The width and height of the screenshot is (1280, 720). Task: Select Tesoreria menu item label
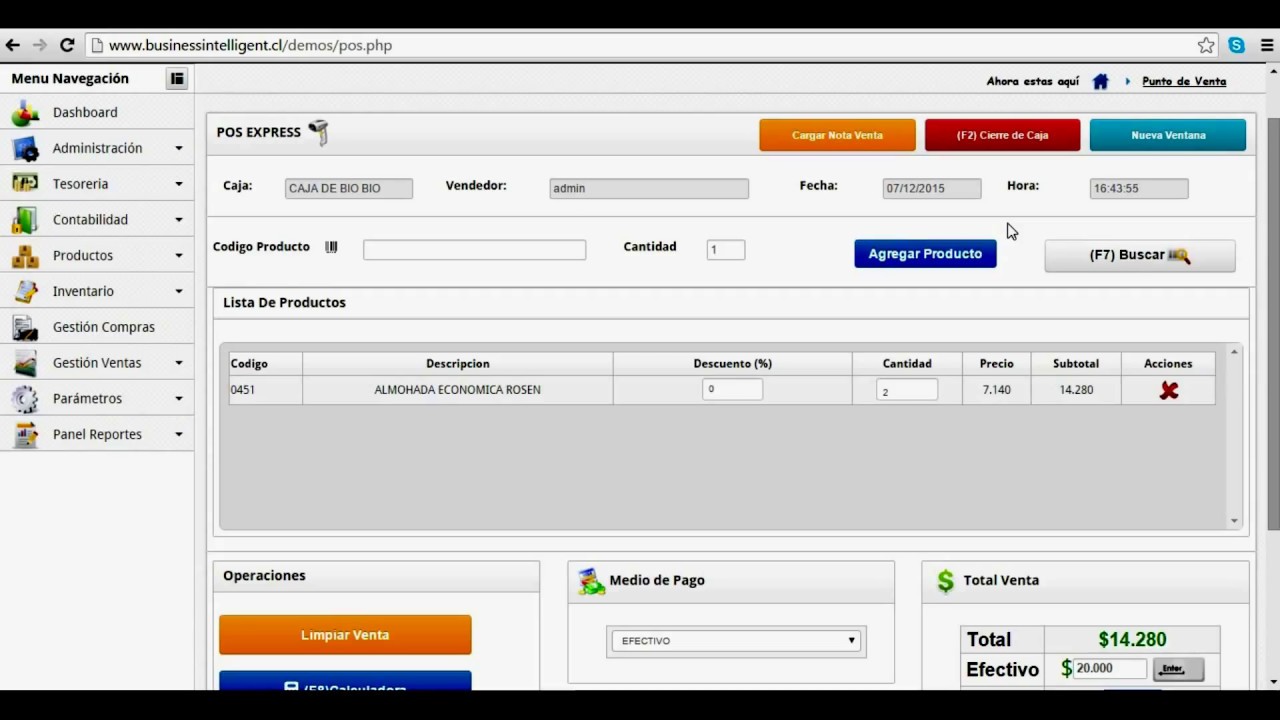pyautogui.click(x=80, y=184)
